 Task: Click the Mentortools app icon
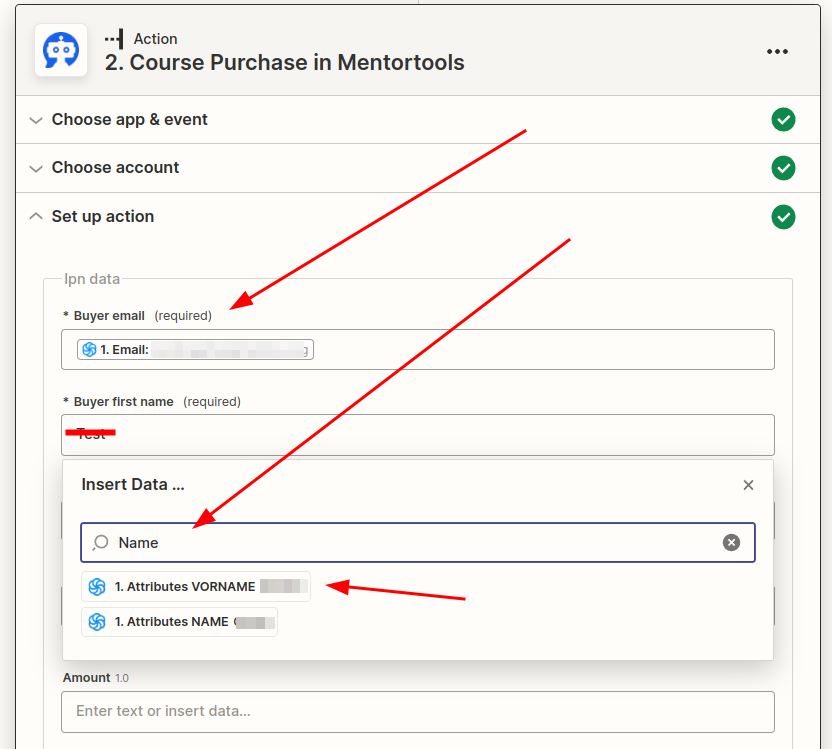[x=61, y=50]
